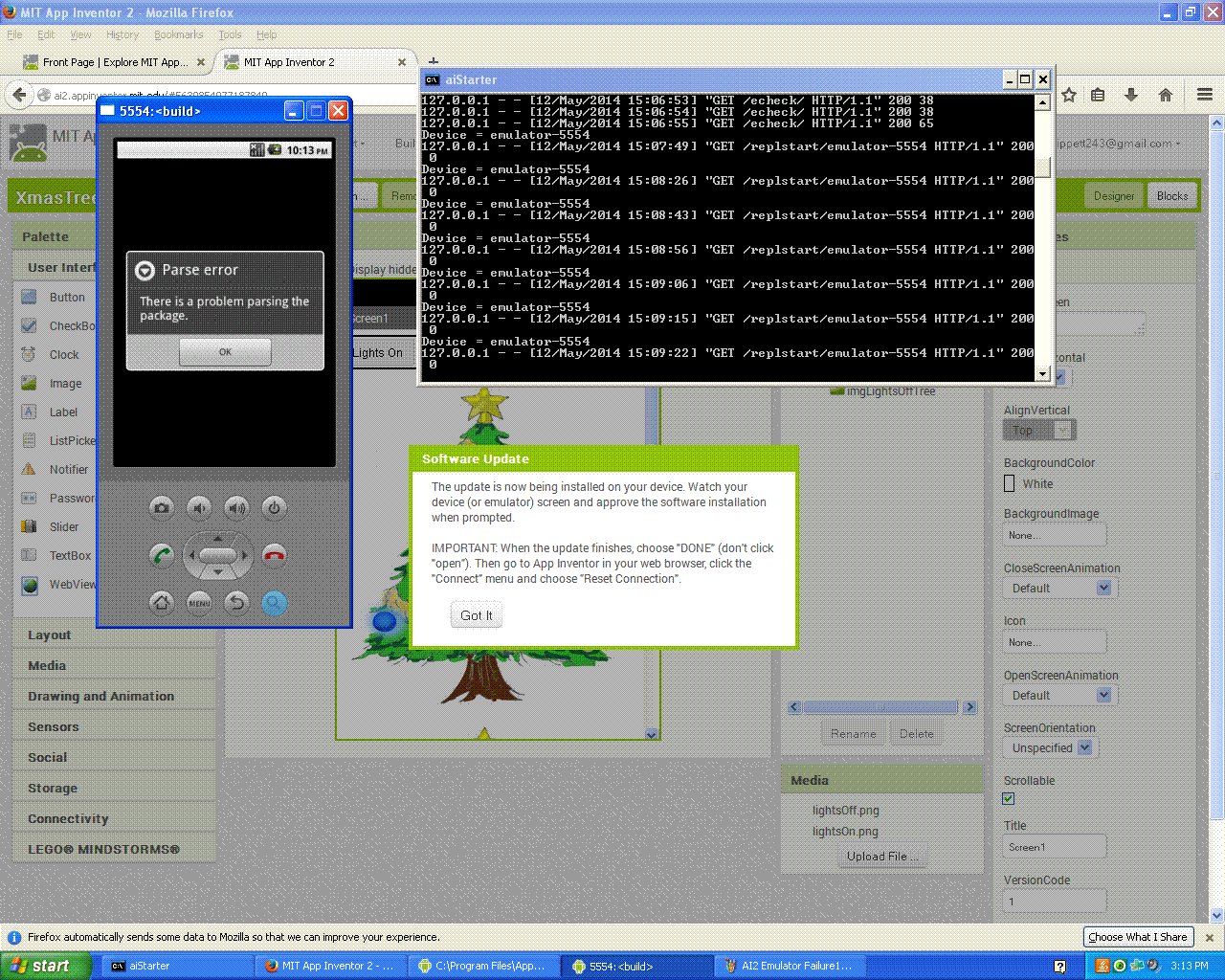Click the Icon property field
The width and height of the screenshot is (1225, 980).
point(1055,642)
